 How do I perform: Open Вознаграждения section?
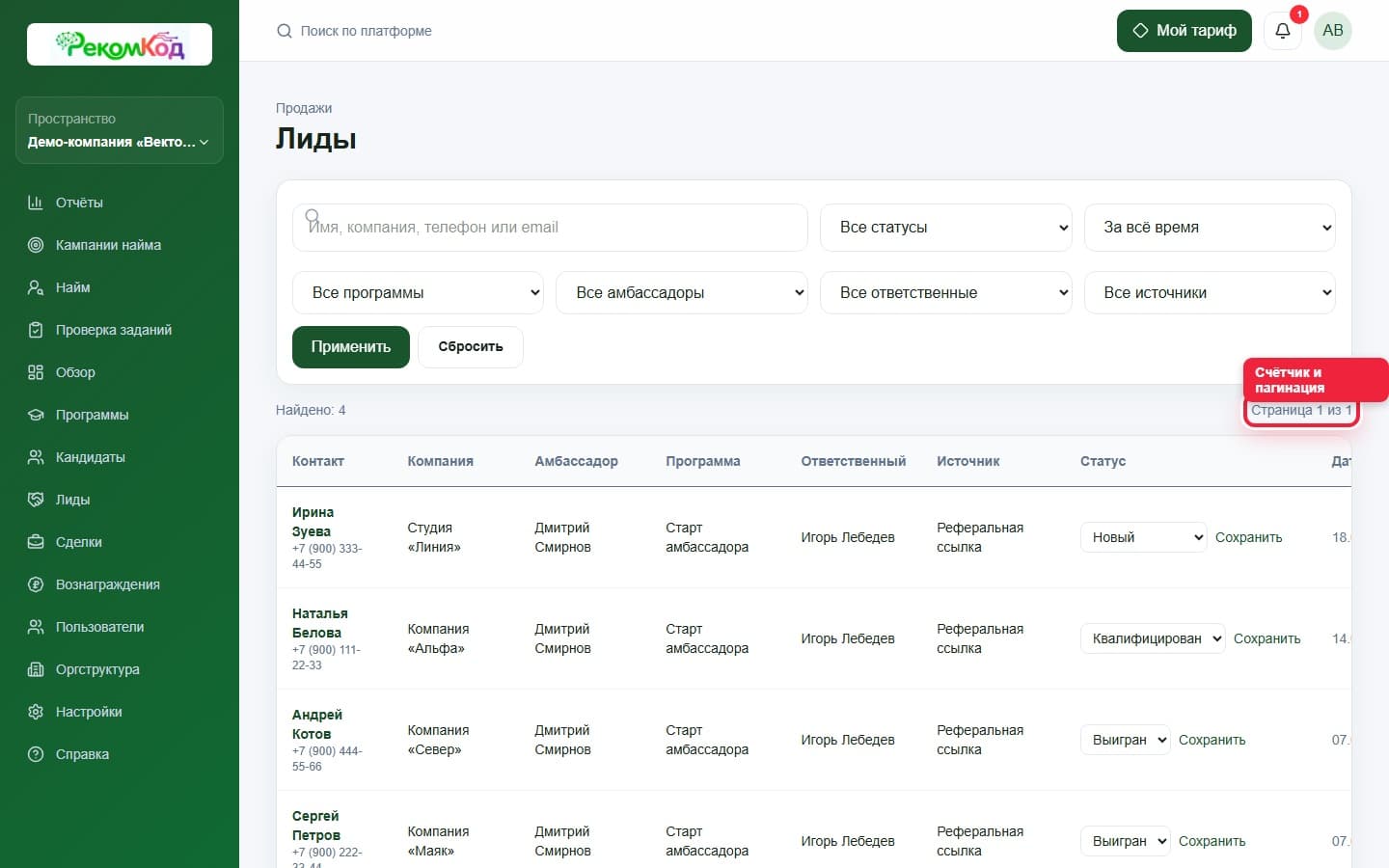pos(108,584)
